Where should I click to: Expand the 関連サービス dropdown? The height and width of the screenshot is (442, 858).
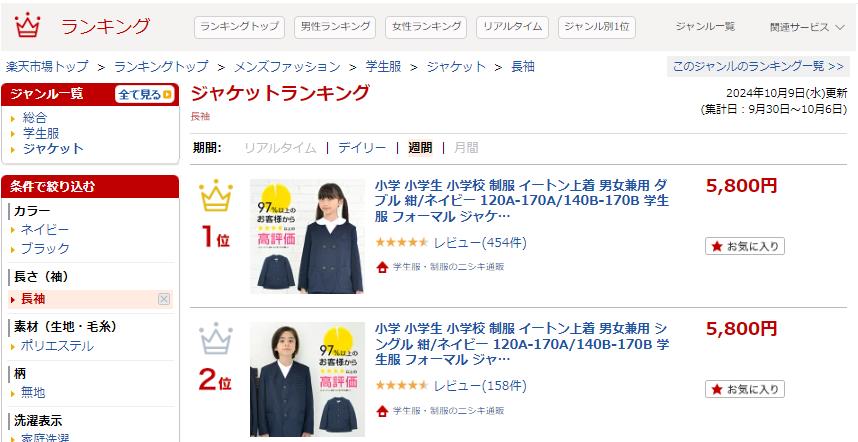pyautogui.click(x=807, y=27)
